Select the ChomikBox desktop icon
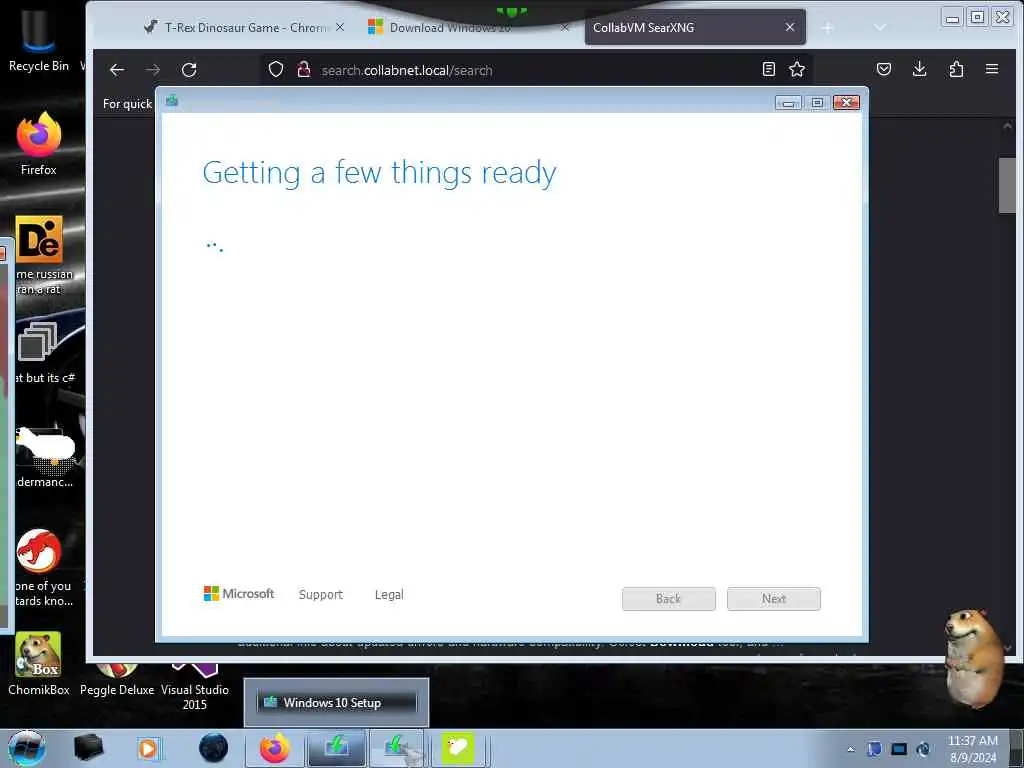 tap(39, 663)
